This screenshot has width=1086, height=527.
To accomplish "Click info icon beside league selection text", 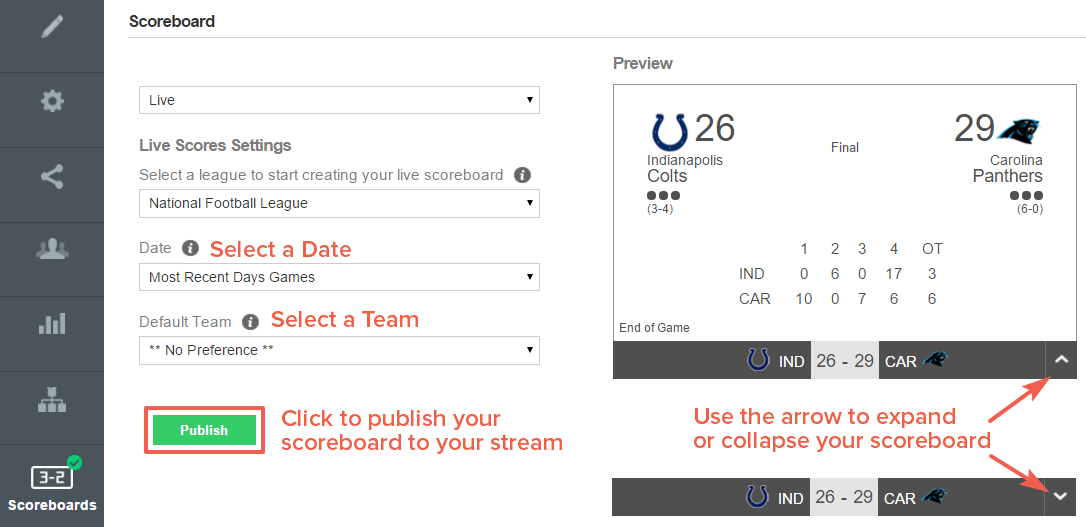I will click(x=522, y=175).
